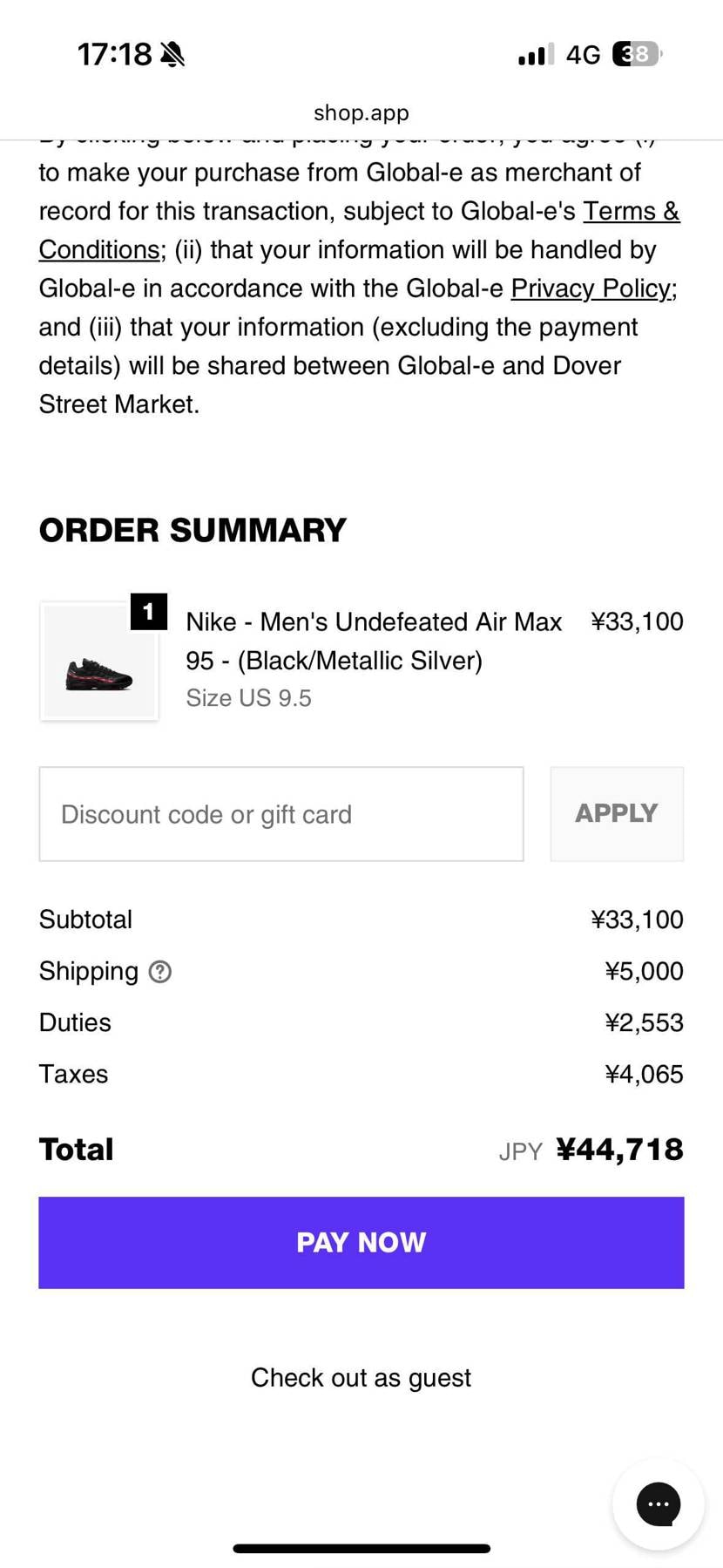723x1568 pixels.
Task: Click the APPLY discount button
Action: (617, 814)
